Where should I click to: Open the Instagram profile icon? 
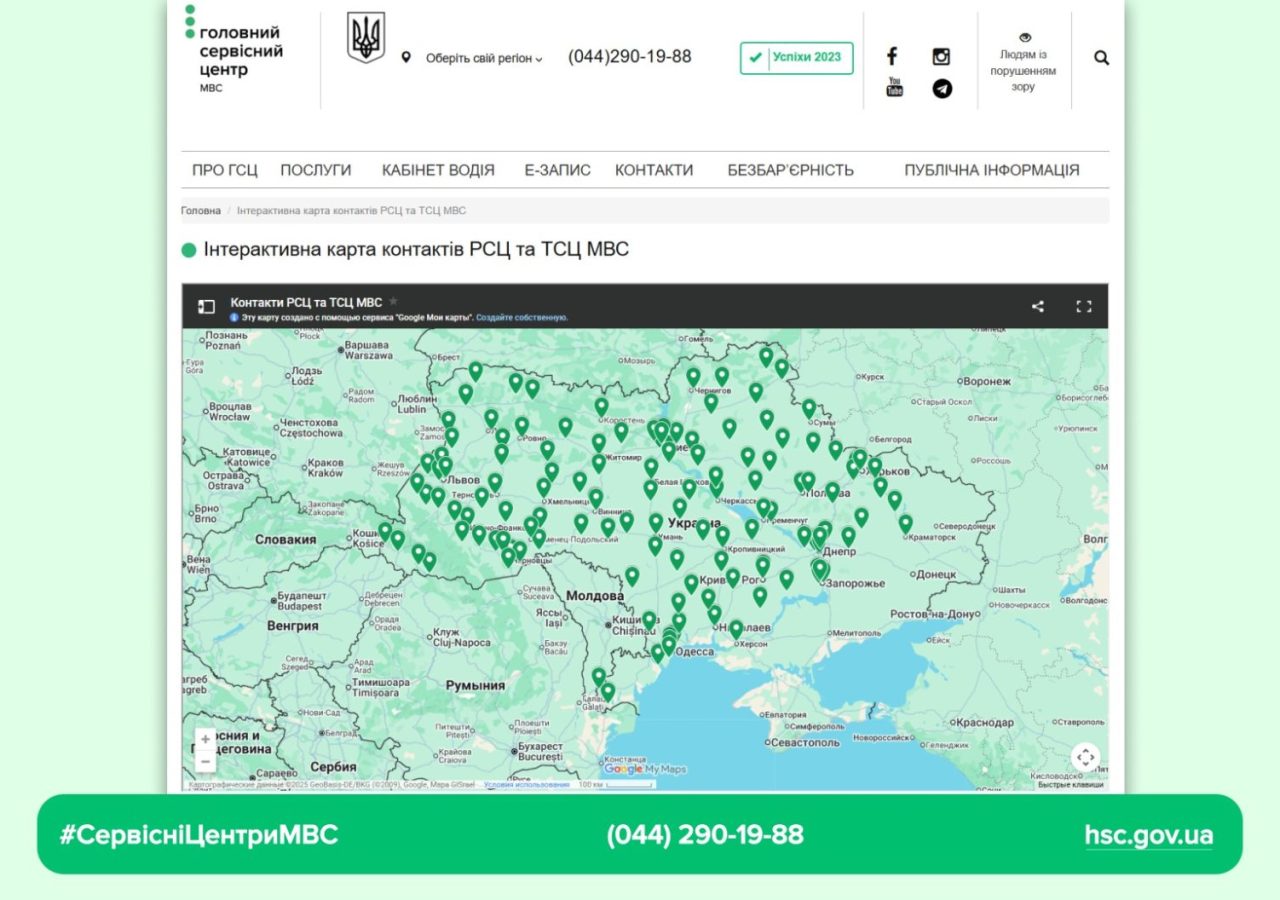tap(941, 56)
